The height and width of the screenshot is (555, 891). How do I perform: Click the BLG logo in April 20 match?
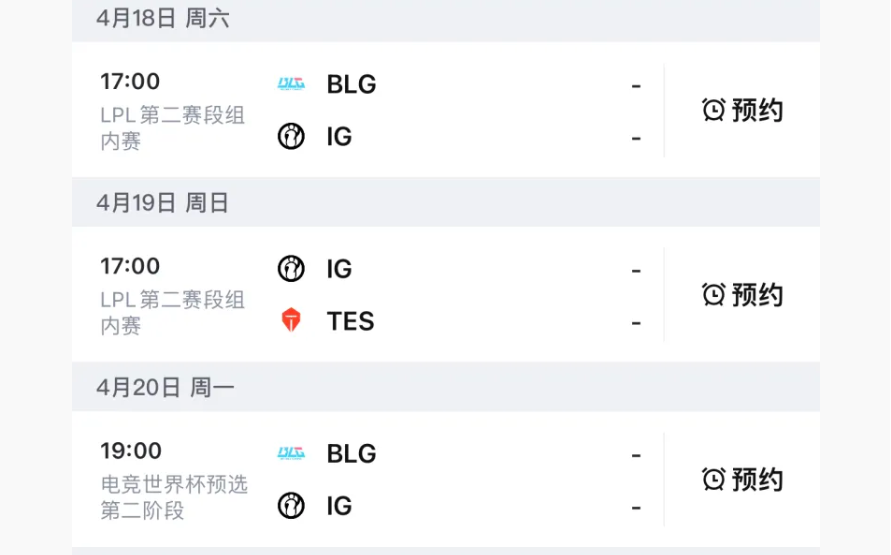click(291, 454)
